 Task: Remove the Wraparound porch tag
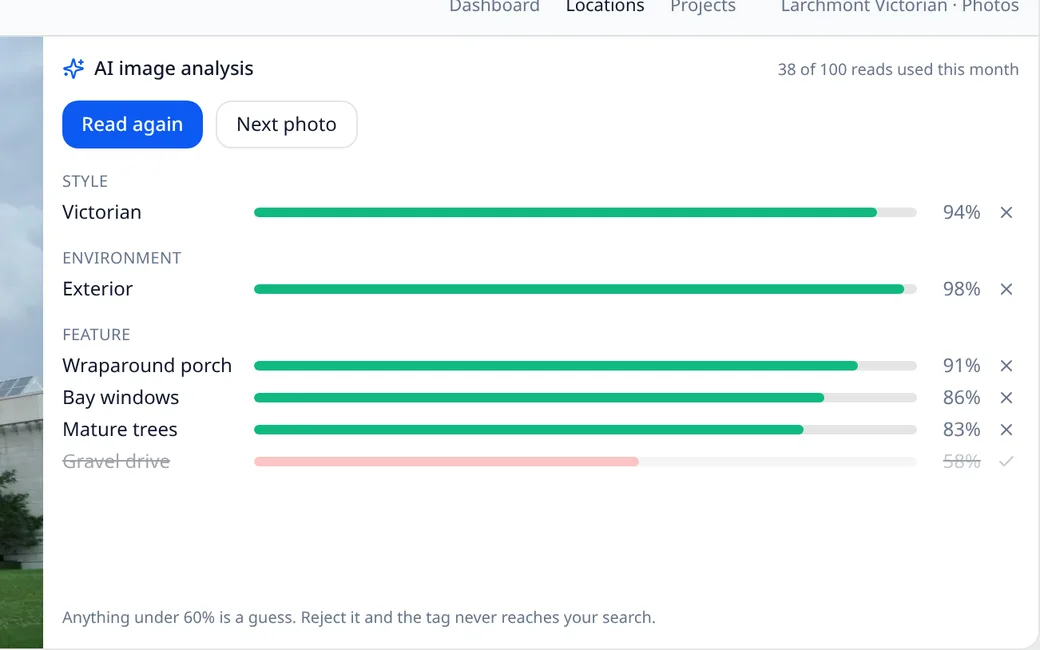pos(1006,366)
